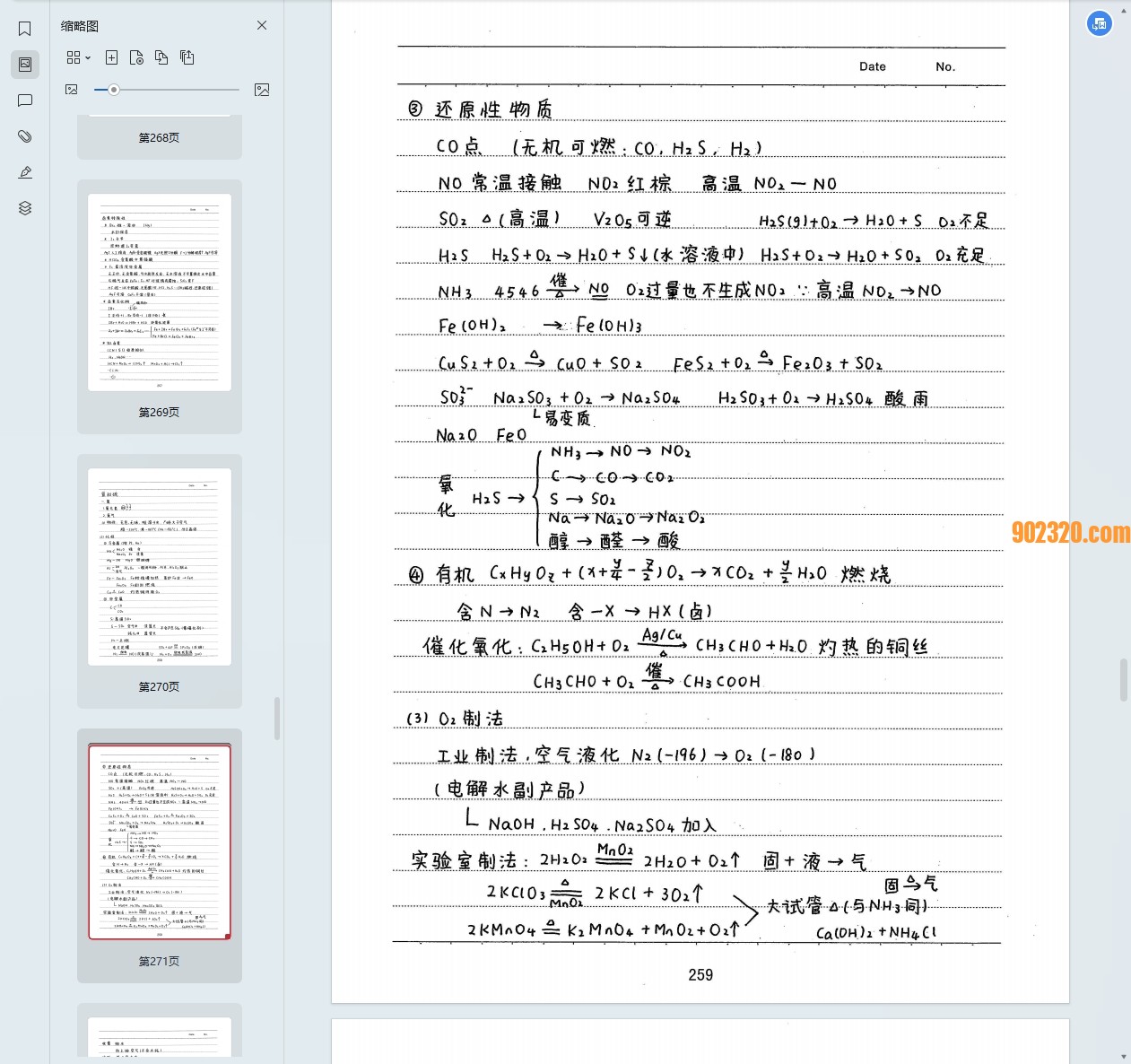Close the 缩略图 thumbnails panel
This screenshot has width=1131, height=1064.
[262, 25]
